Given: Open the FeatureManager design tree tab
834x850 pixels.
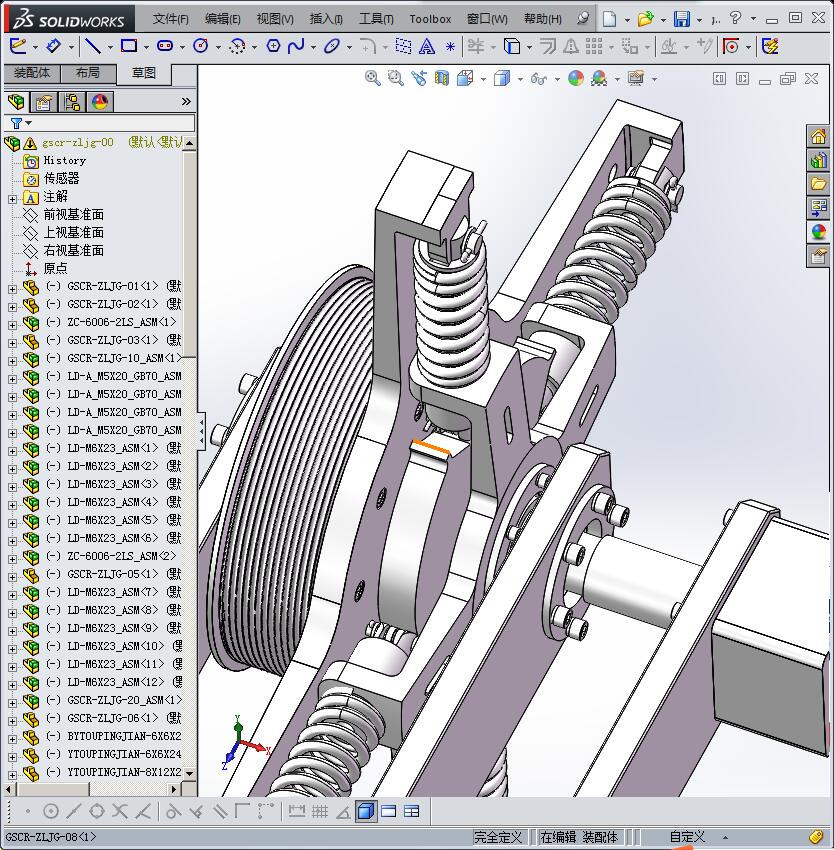Looking at the screenshot, I should (x=16, y=101).
